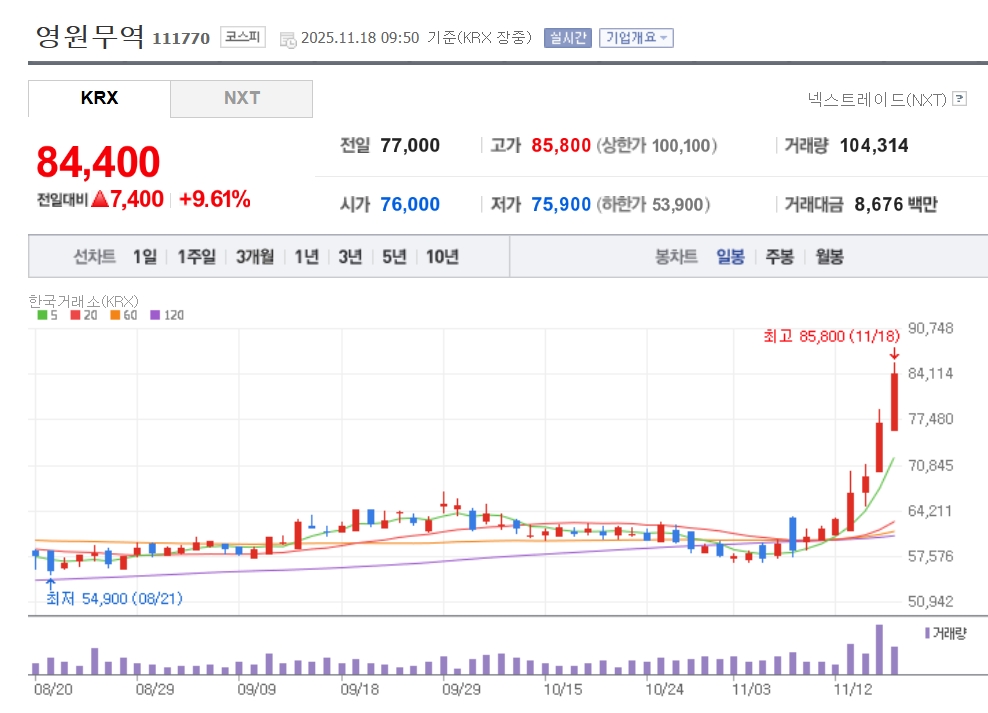Show the 월봉 monthly candlestick chart
Viewport: 988px width, 713px height.
pos(829,257)
